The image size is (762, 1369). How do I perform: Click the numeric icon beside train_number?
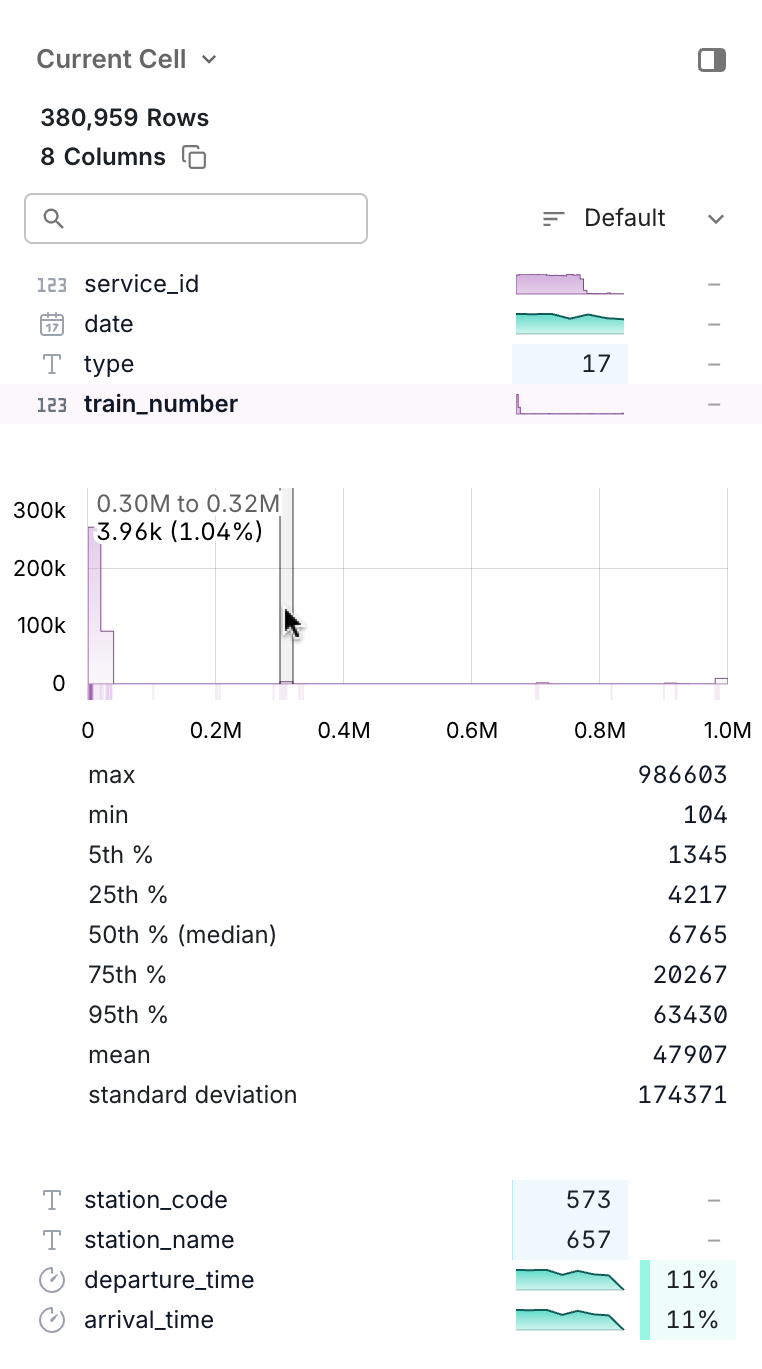53,404
